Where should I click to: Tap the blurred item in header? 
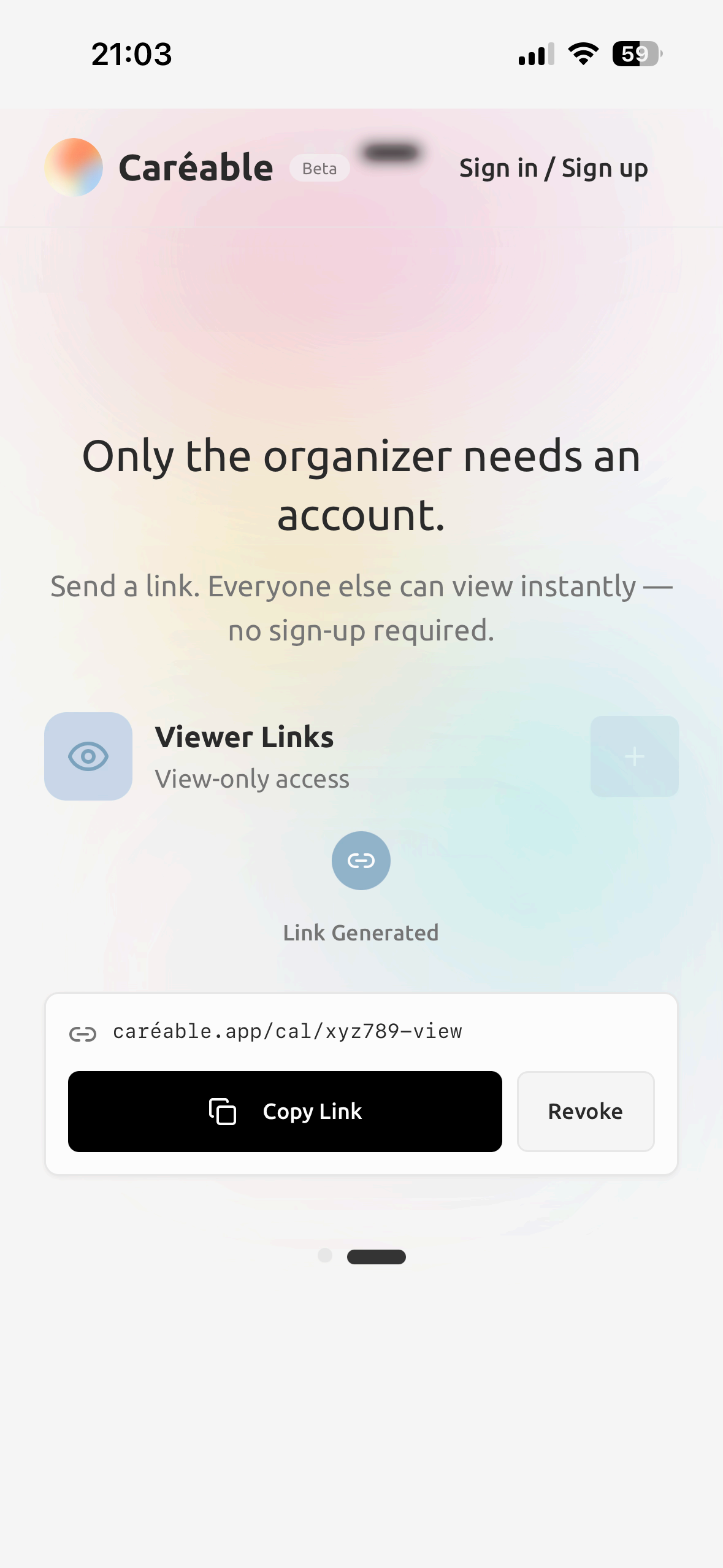coord(391,152)
